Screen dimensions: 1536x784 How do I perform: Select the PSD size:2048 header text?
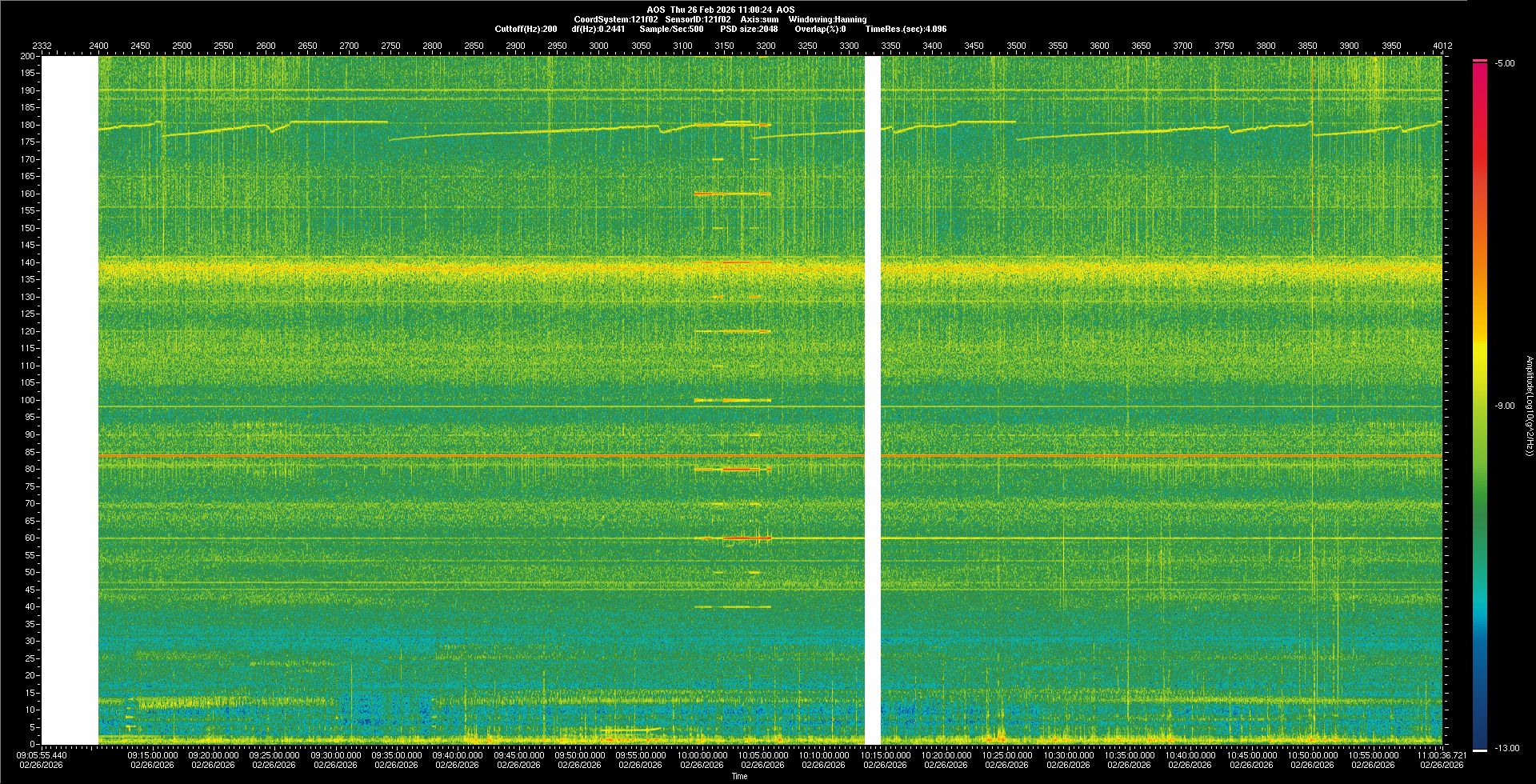(749, 29)
